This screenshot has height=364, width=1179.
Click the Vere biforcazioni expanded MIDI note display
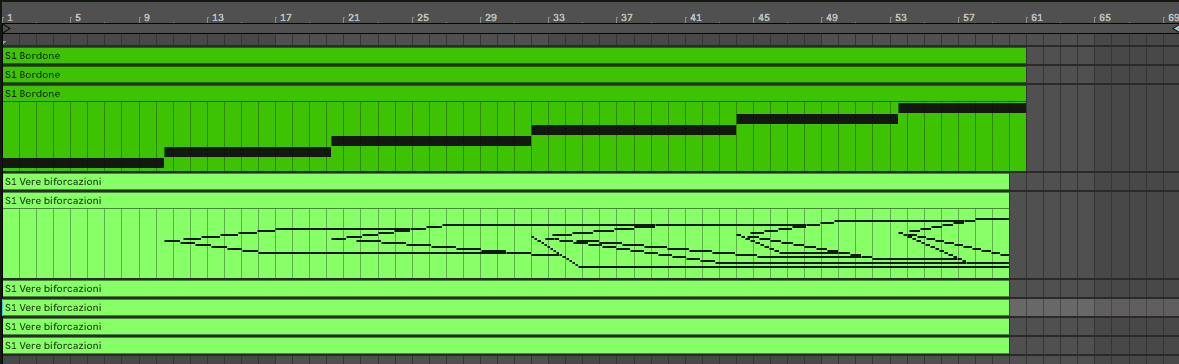pos(506,244)
